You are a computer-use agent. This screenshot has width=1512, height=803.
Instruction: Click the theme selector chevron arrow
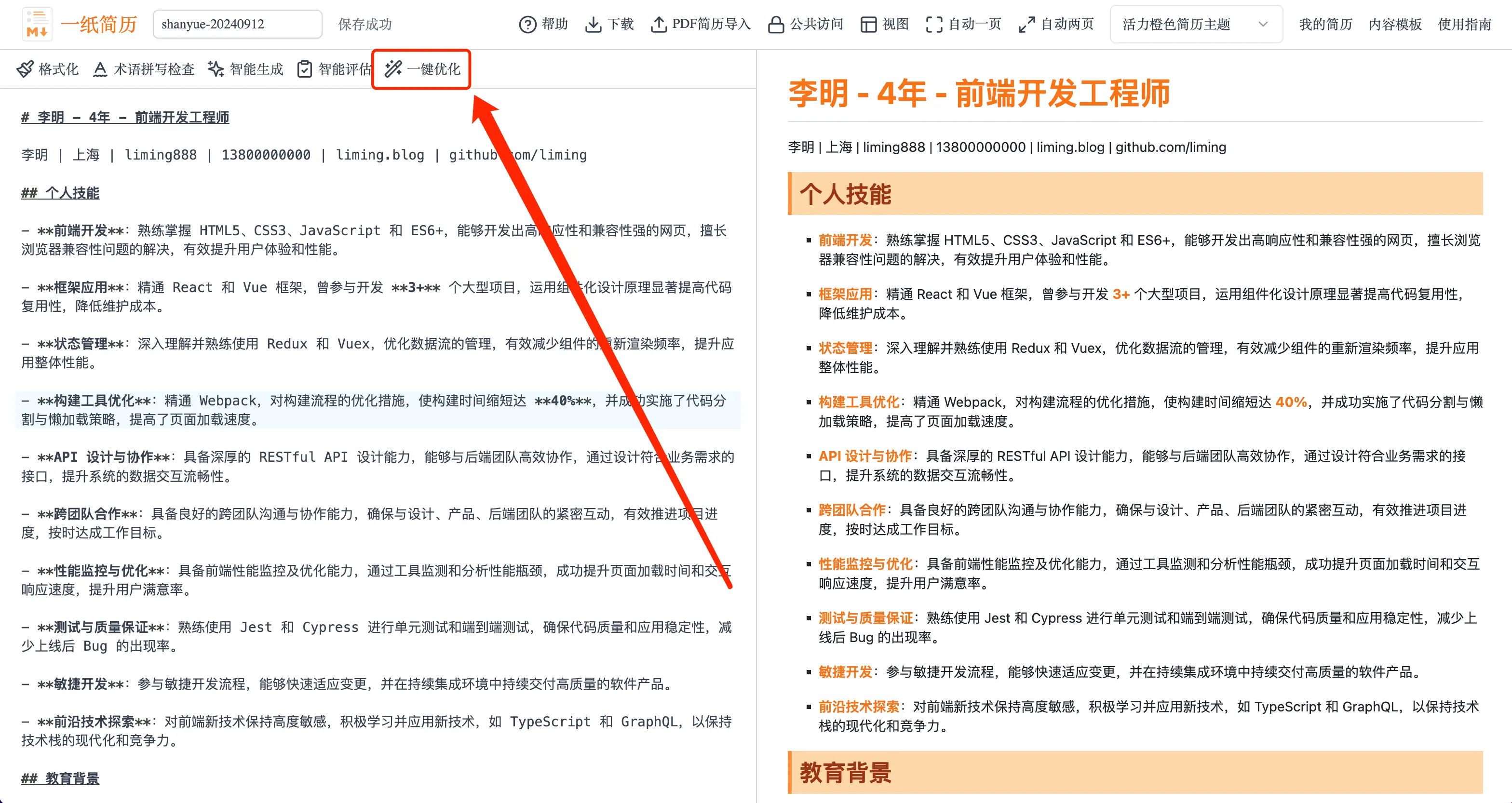(1263, 25)
